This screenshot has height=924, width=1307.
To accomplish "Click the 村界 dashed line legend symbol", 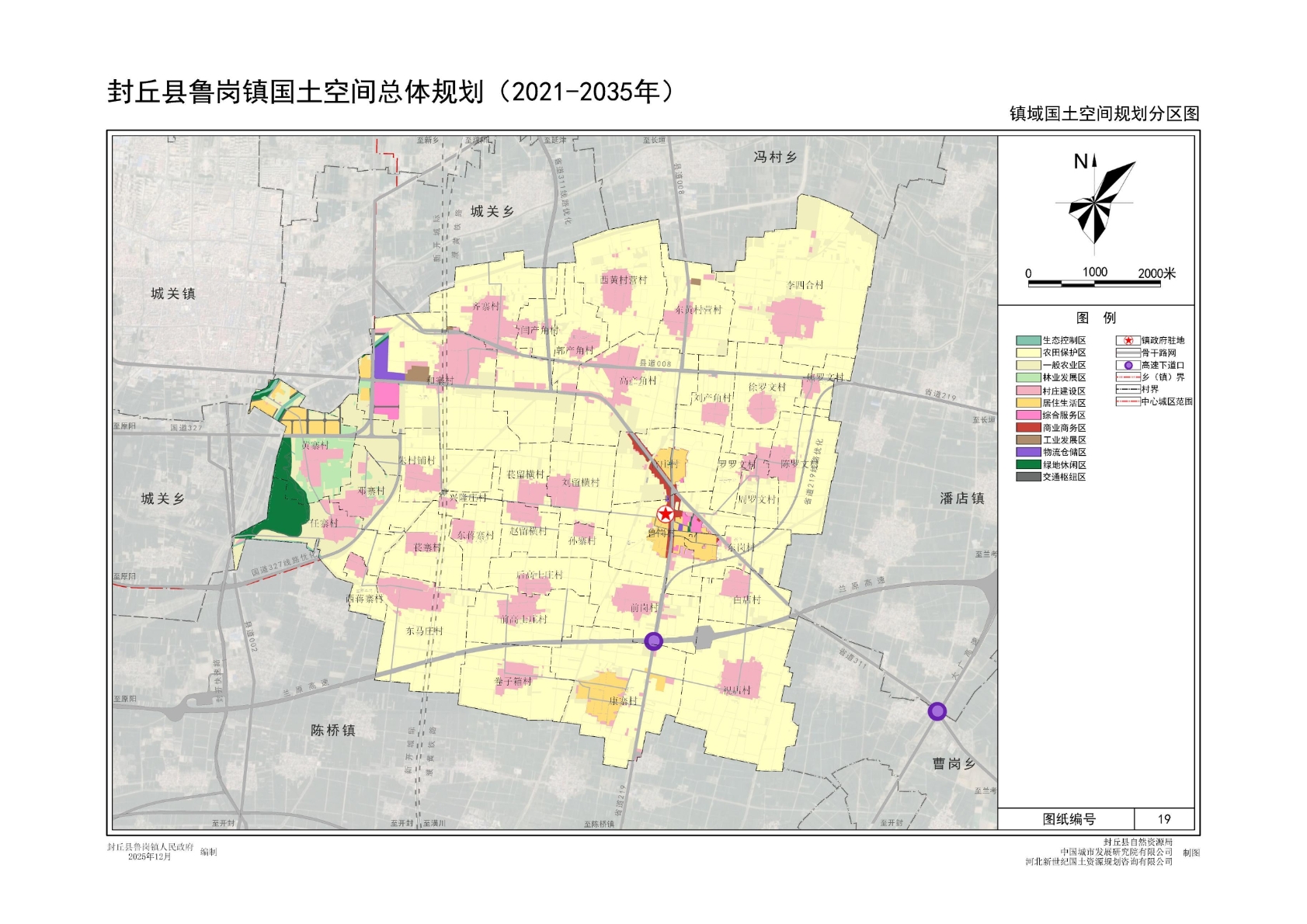I will click(1128, 389).
